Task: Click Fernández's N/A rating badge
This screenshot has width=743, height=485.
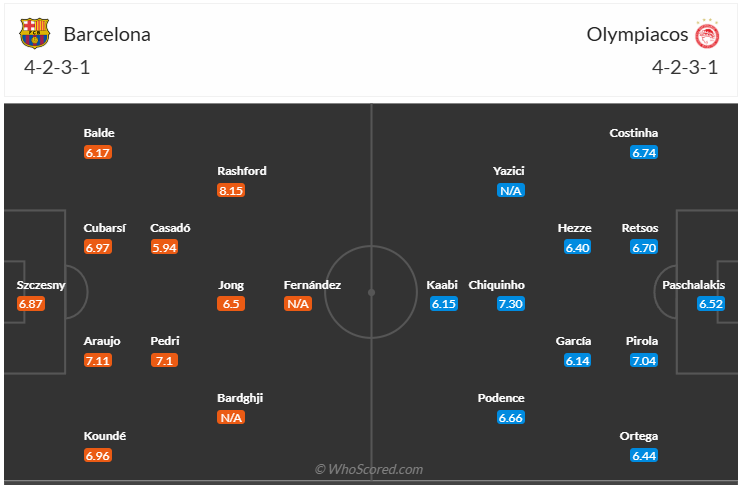Action: pyautogui.click(x=298, y=304)
